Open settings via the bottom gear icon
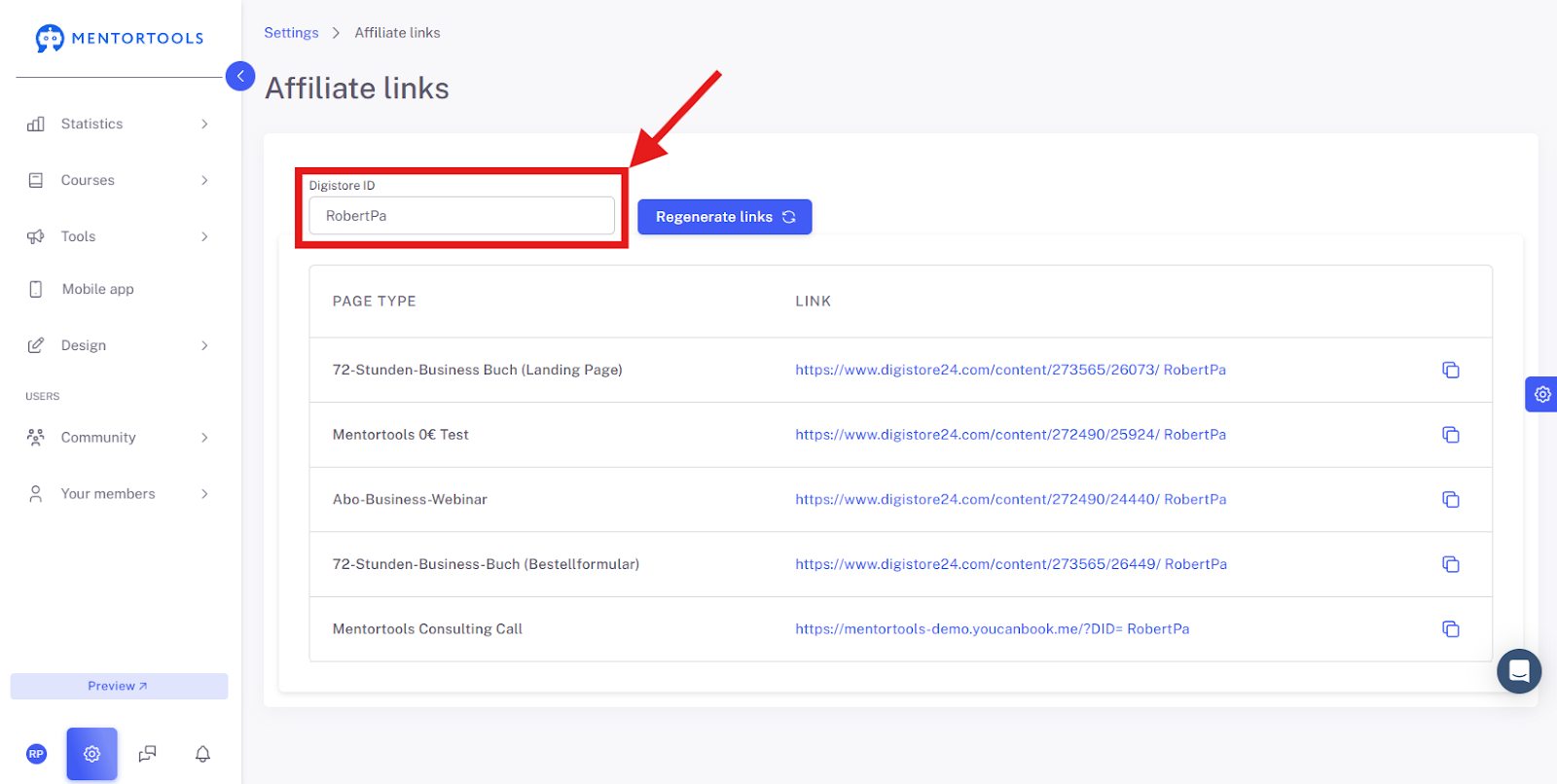This screenshot has height=784, width=1557. coord(92,754)
